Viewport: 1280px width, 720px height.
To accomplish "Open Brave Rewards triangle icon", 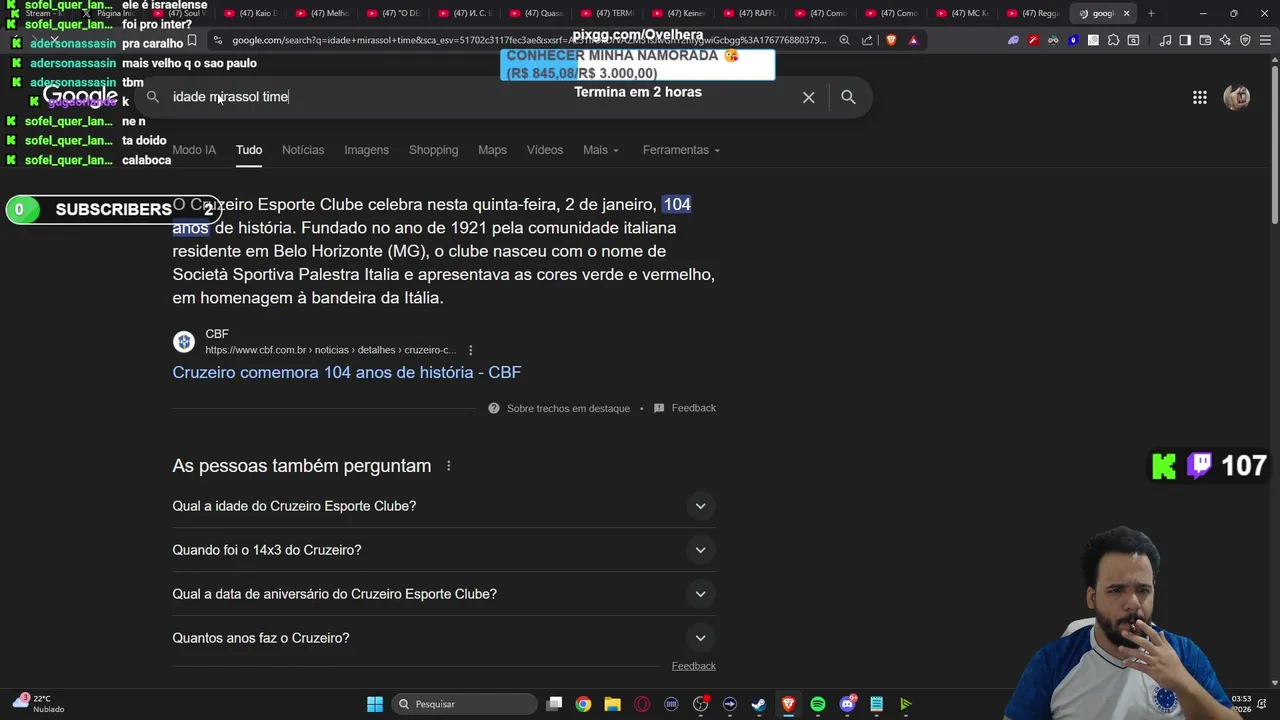I will coord(913,40).
